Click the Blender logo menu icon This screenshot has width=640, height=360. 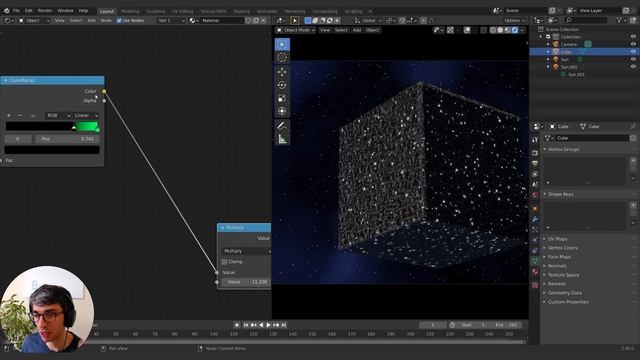[x=7, y=11]
